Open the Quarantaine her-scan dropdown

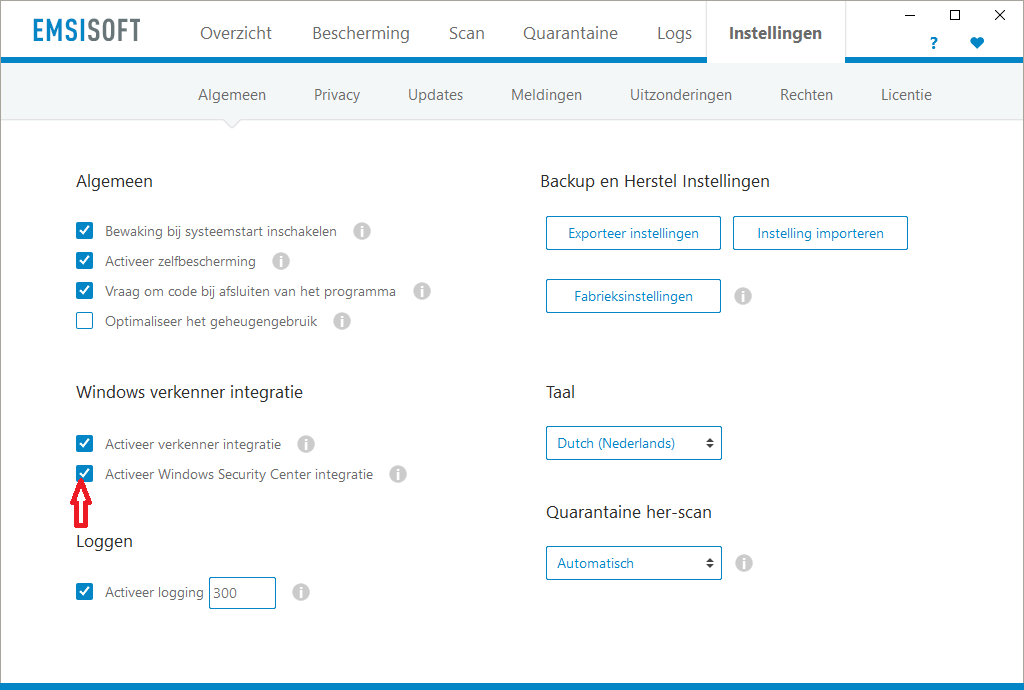[633, 563]
